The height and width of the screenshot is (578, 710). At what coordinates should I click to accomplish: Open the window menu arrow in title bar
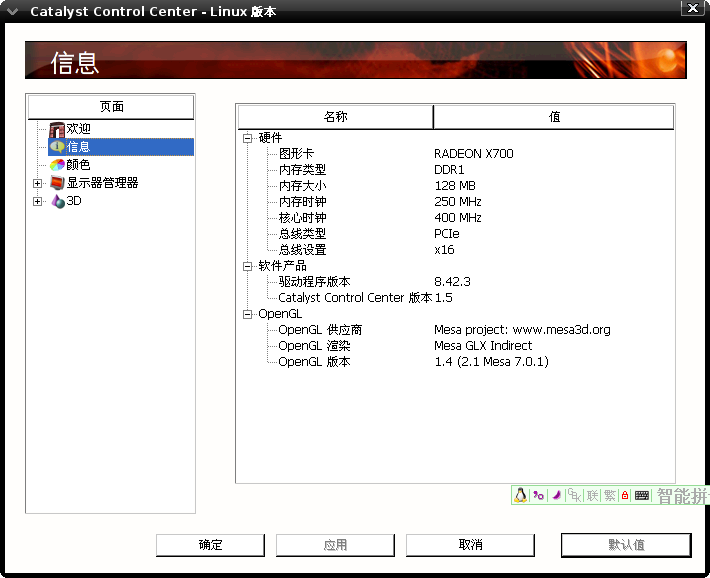(x=13, y=11)
